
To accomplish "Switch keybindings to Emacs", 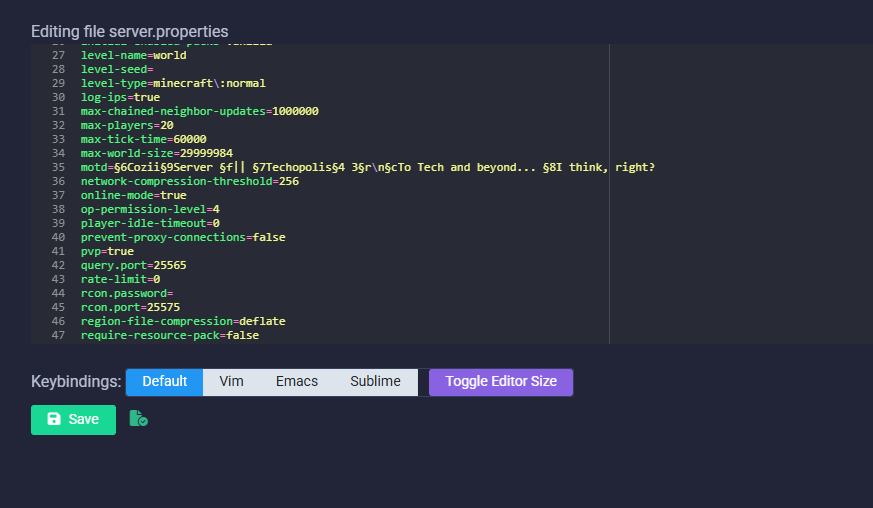I will pos(296,382).
